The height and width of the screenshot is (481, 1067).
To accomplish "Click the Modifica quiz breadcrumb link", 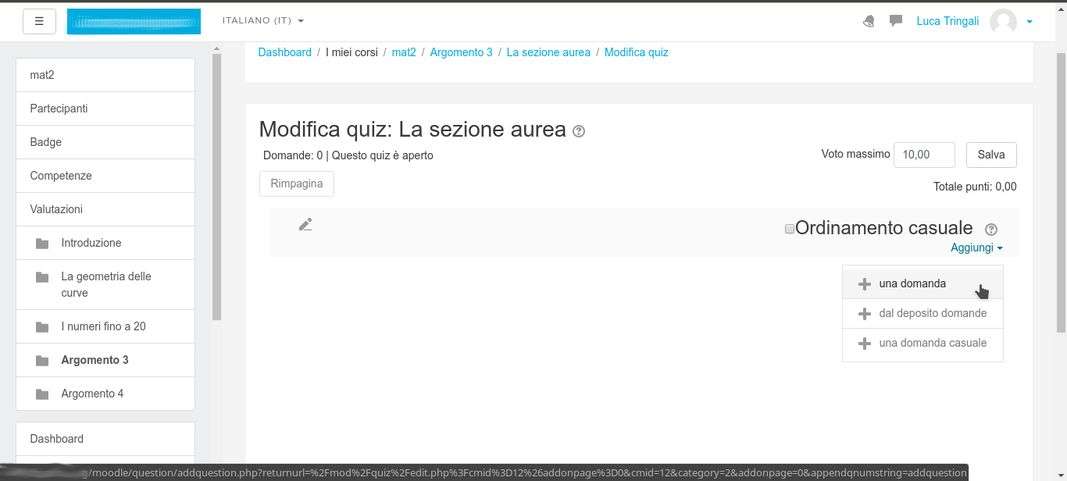I will point(636,52).
